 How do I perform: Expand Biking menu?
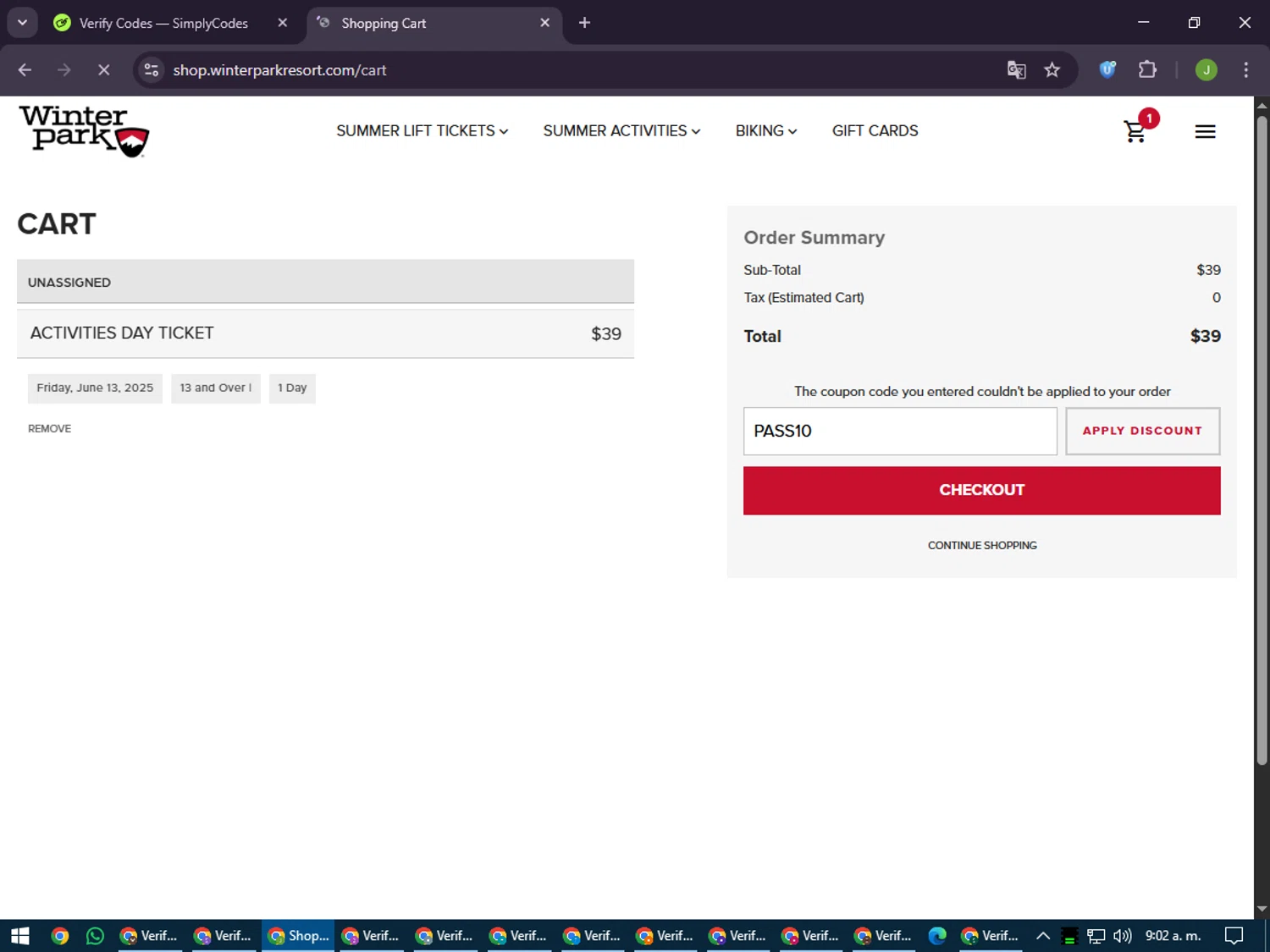[x=765, y=131]
